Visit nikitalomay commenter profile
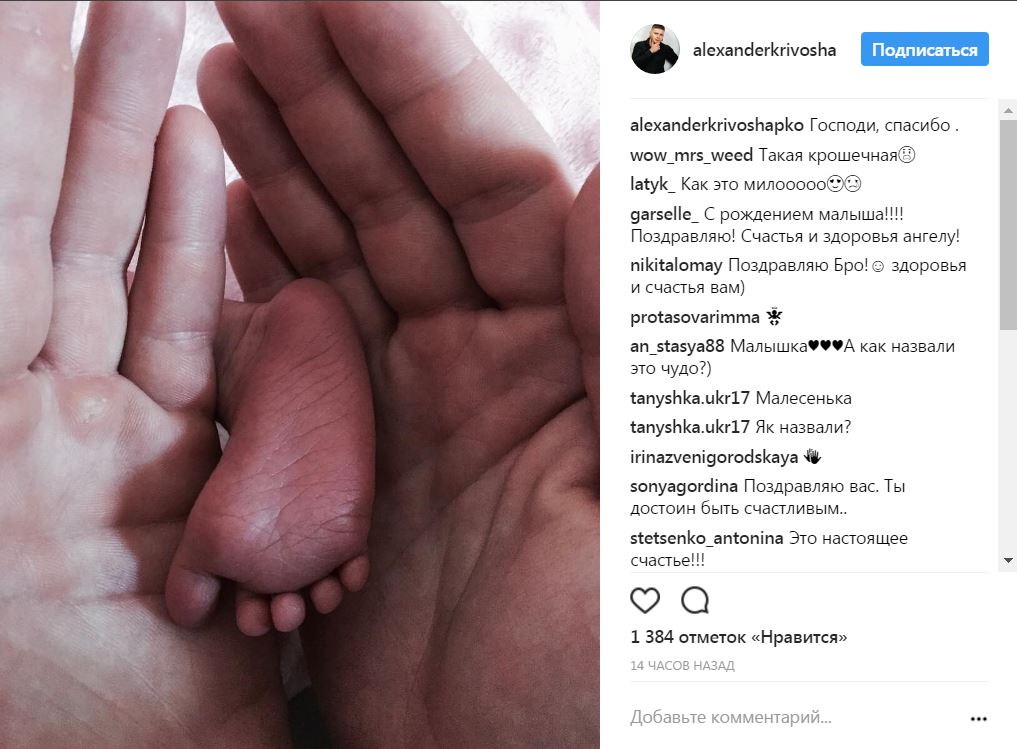This screenshot has height=749, width=1017. coord(676,265)
